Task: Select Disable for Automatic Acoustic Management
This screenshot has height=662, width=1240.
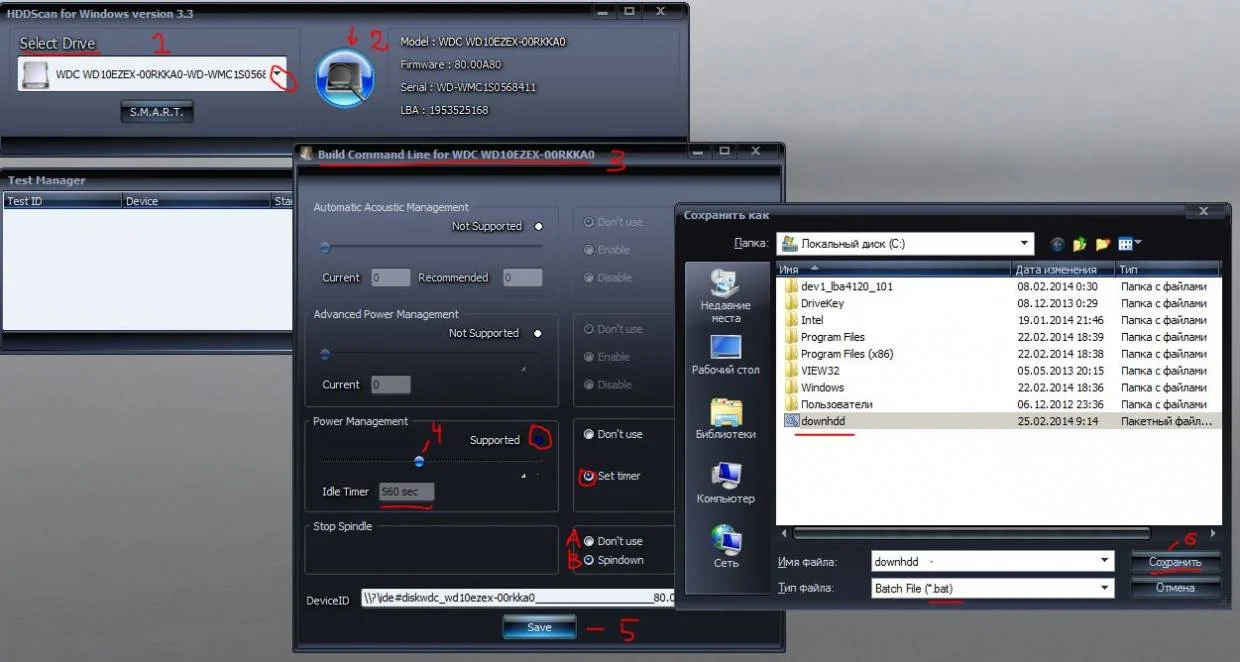Action: coord(589,277)
